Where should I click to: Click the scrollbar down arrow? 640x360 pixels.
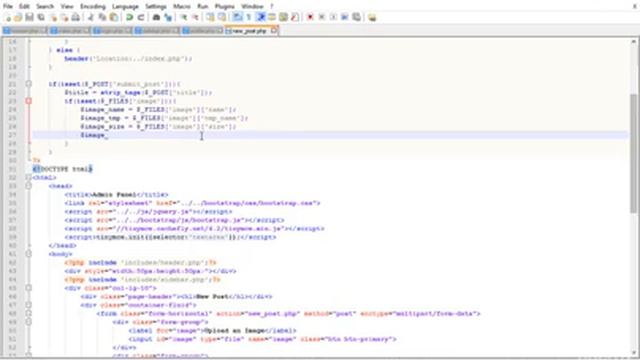[633, 353]
